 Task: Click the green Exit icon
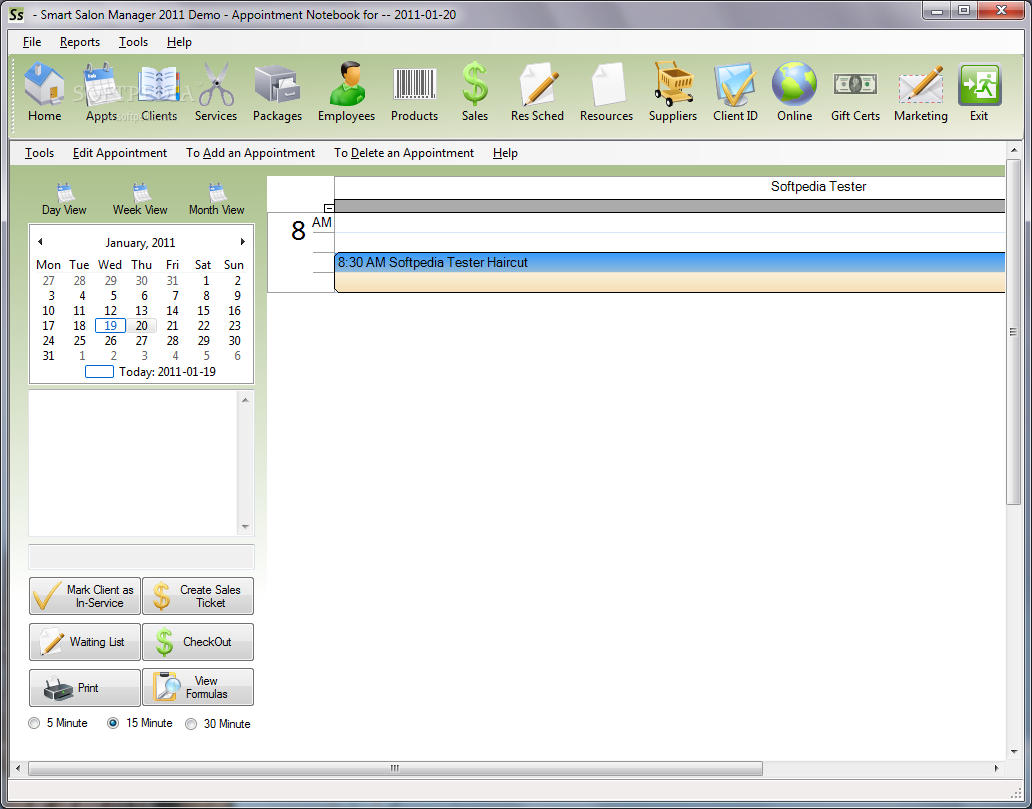(979, 92)
